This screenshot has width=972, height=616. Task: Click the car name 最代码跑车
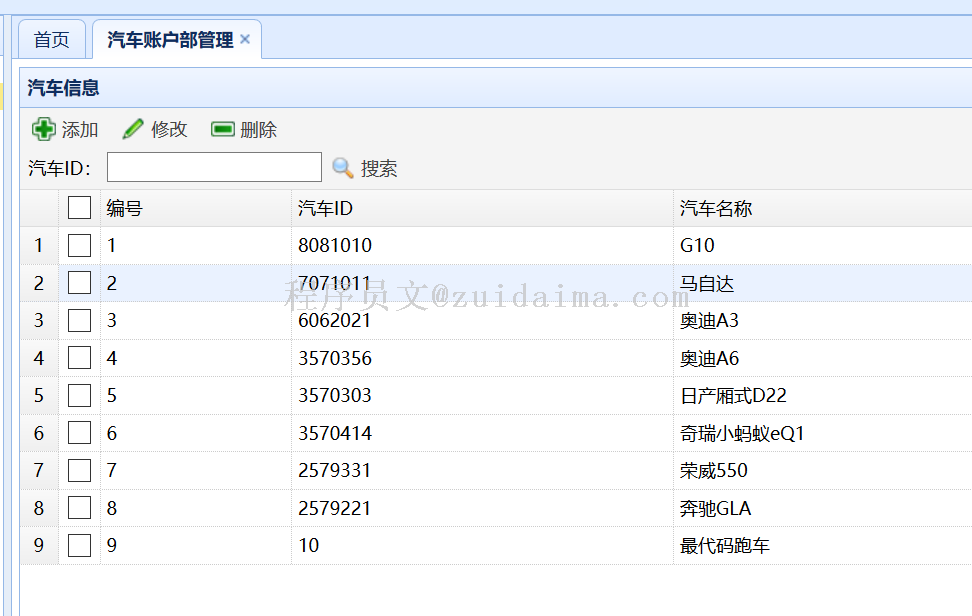[725, 546]
